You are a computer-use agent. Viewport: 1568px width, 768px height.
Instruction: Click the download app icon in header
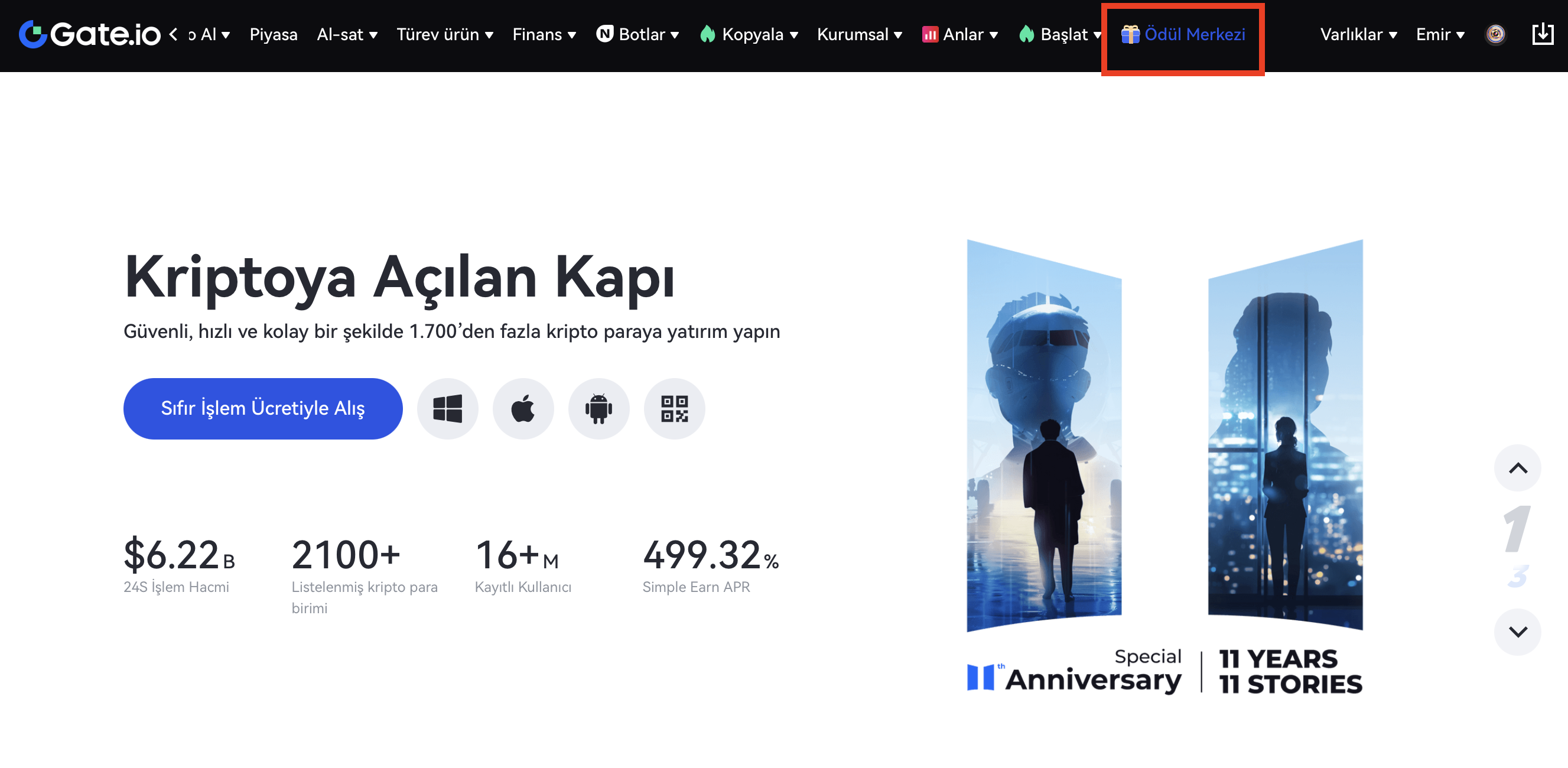(1543, 34)
